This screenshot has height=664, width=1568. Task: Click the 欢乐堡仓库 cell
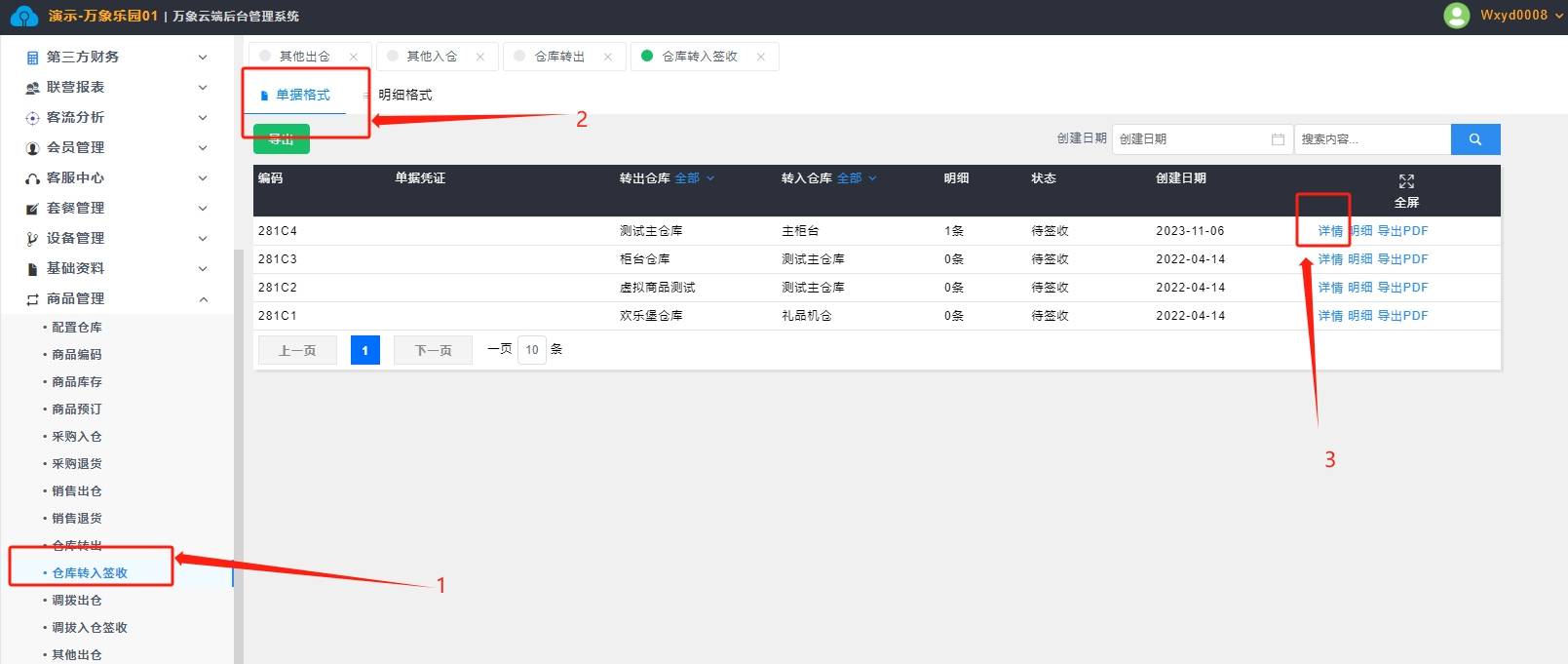click(x=651, y=316)
